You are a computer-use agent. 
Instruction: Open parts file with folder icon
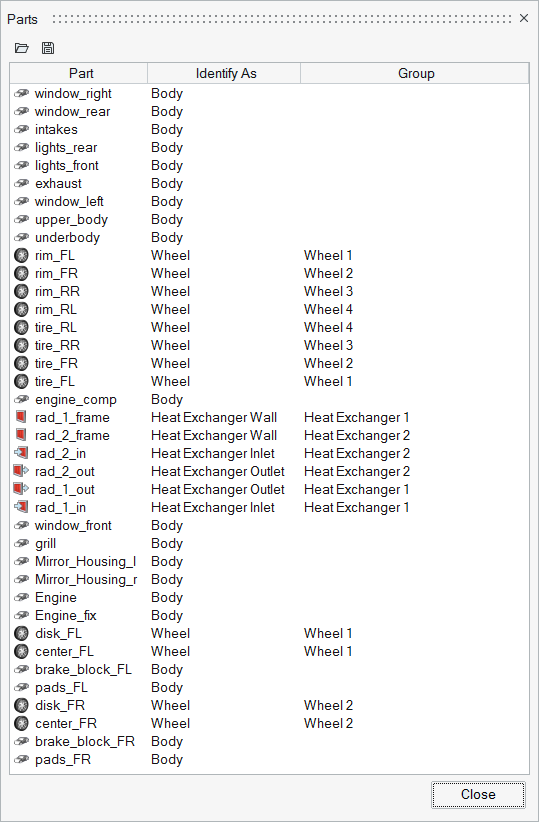[x=21, y=48]
